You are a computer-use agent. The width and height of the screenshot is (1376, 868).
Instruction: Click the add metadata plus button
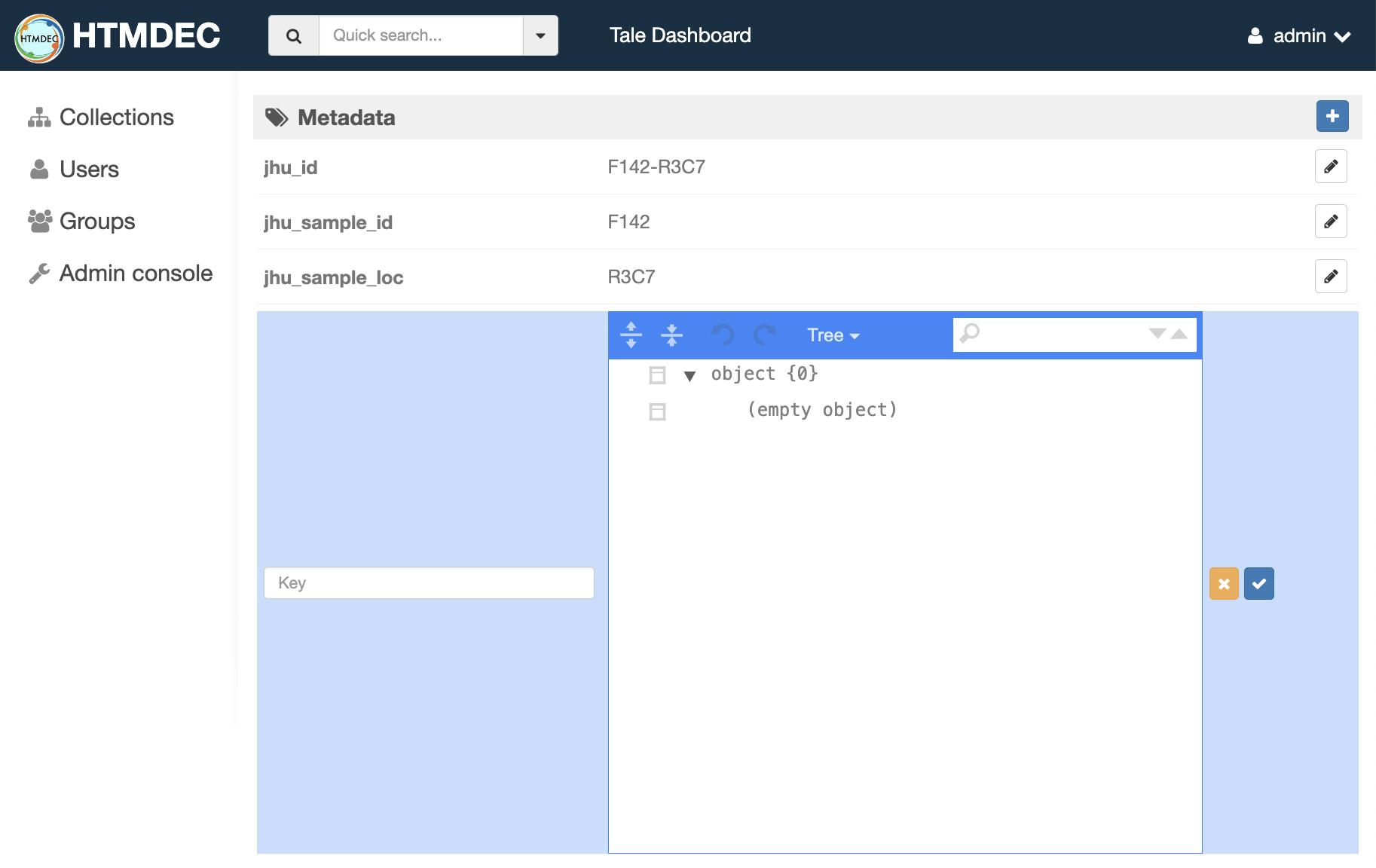click(x=1332, y=116)
